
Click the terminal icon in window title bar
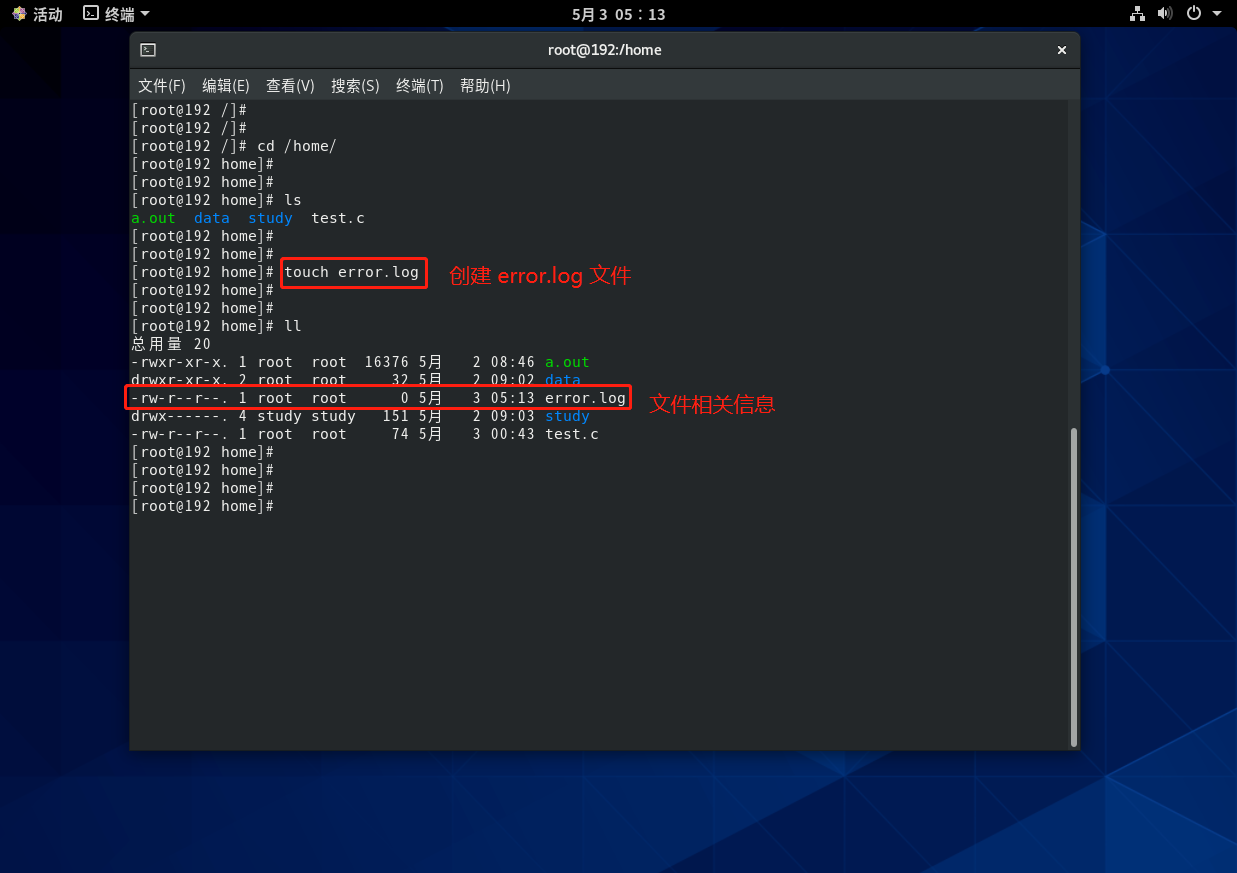coord(148,50)
